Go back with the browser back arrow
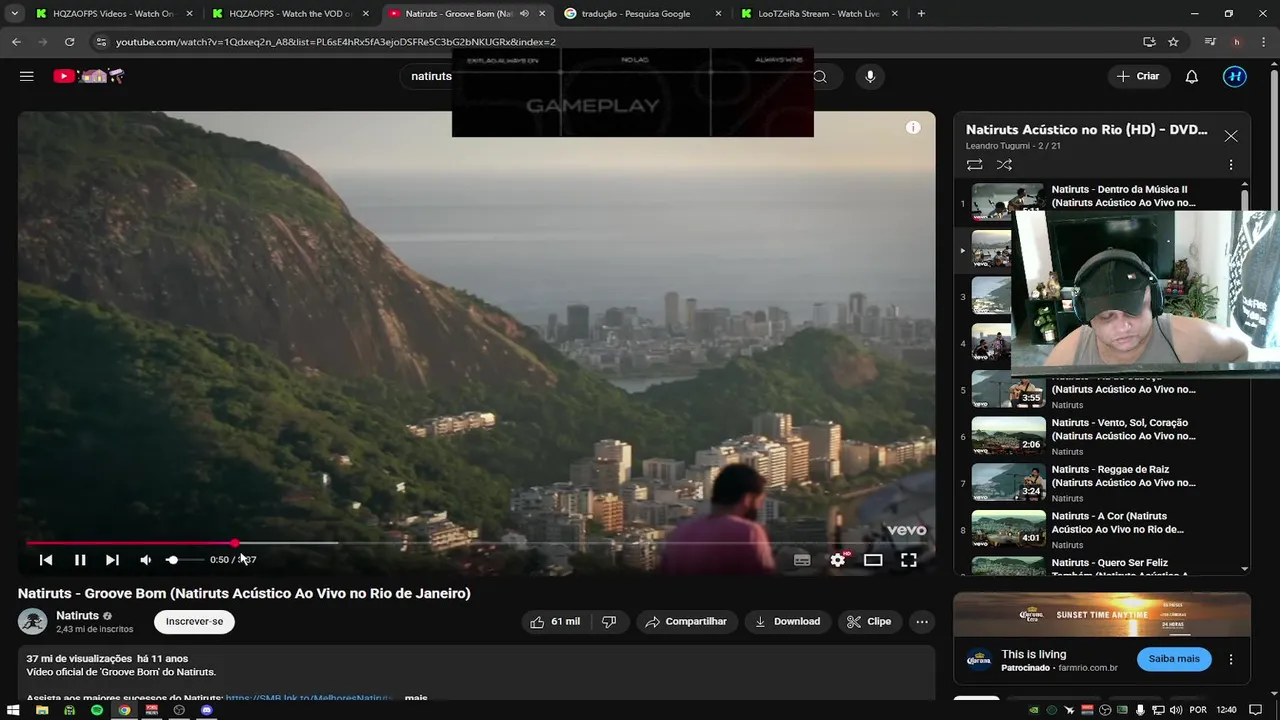Image resolution: width=1280 pixels, height=720 pixels. pyautogui.click(x=16, y=42)
